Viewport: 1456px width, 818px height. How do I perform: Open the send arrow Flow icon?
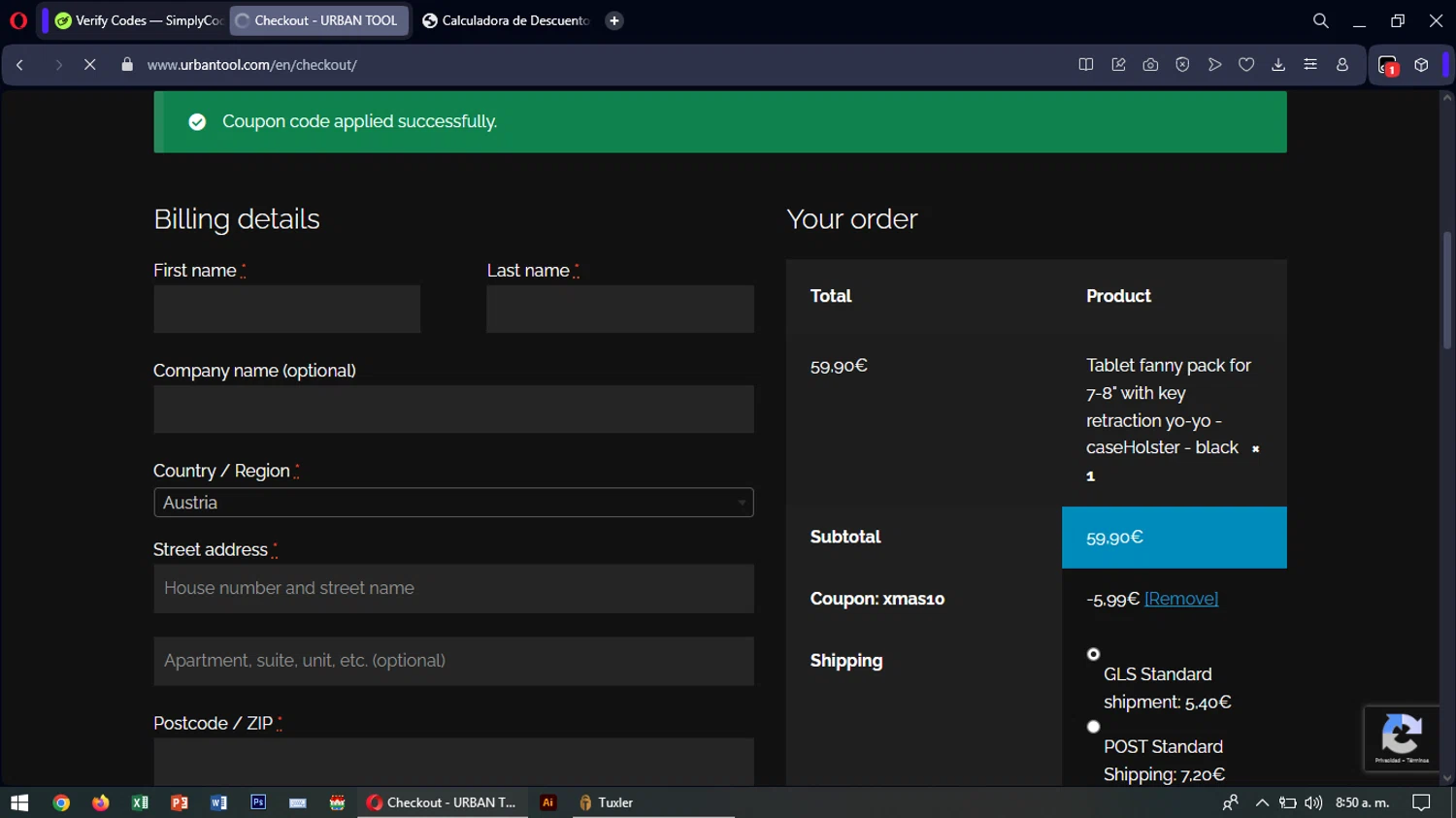[x=1214, y=65]
